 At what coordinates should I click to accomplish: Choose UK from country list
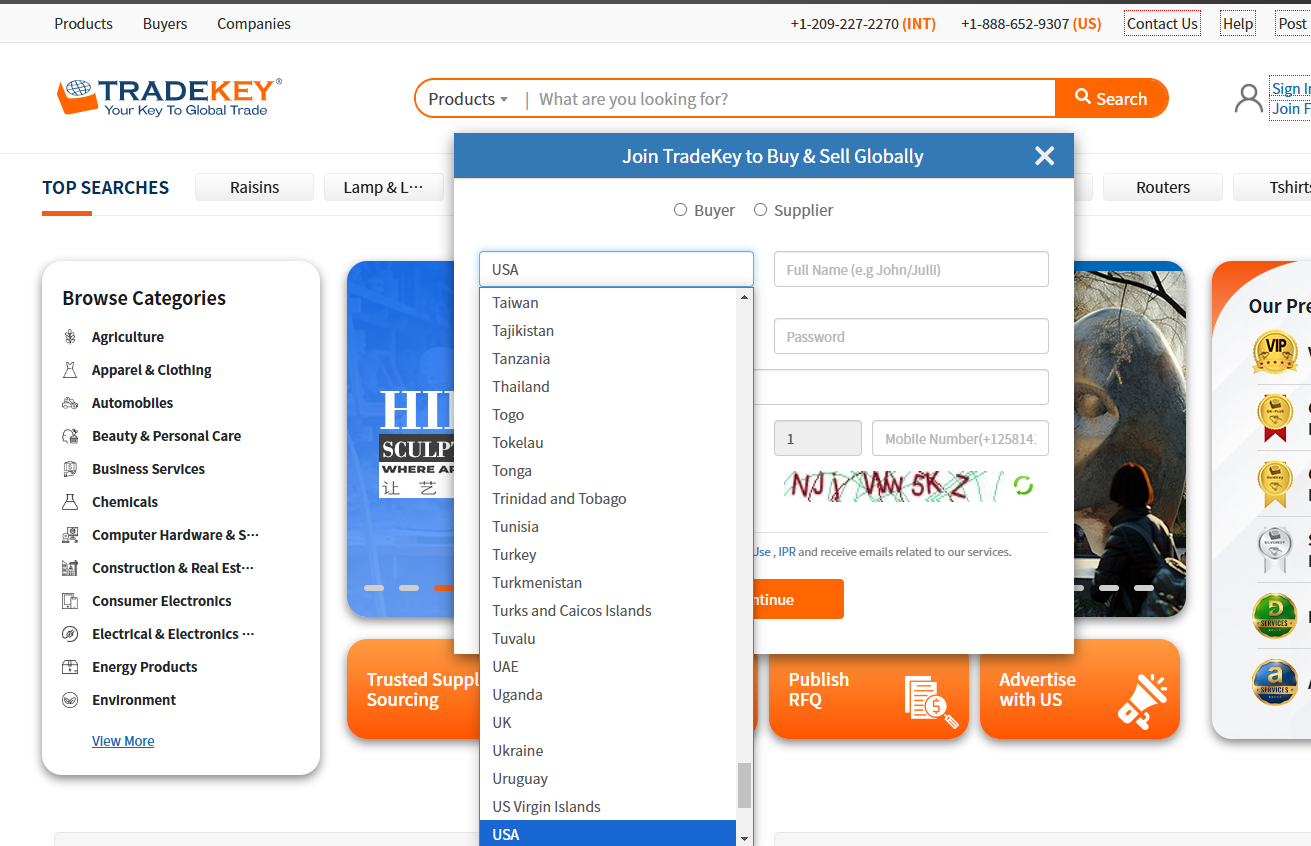tap(608, 723)
